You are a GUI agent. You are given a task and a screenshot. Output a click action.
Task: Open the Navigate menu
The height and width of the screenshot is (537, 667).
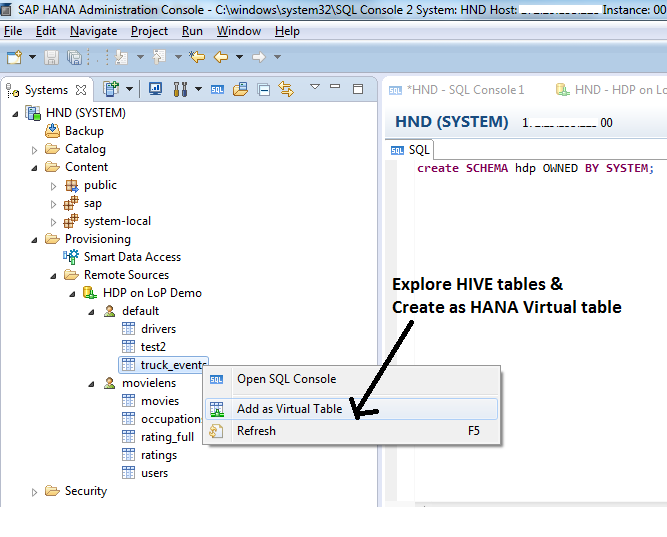coord(94,31)
